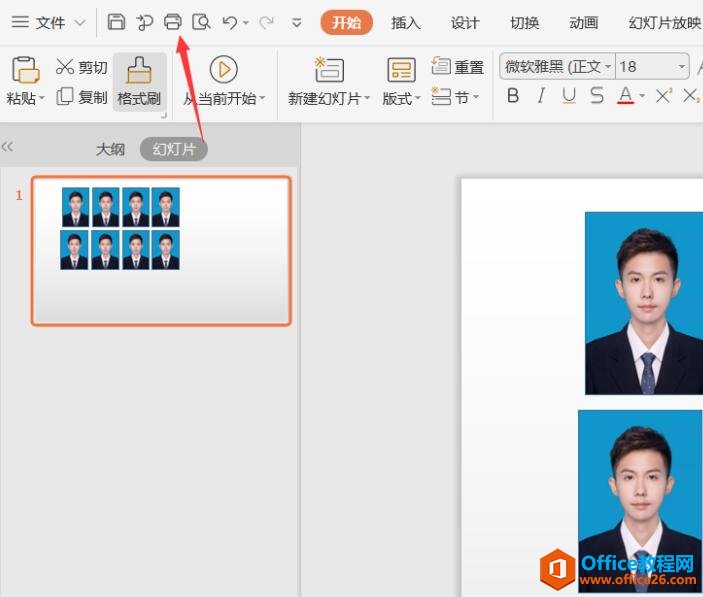The height and width of the screenshot is (597, 703).
Task: Open Print Preview from the toolbar
Action: [201, 22]
